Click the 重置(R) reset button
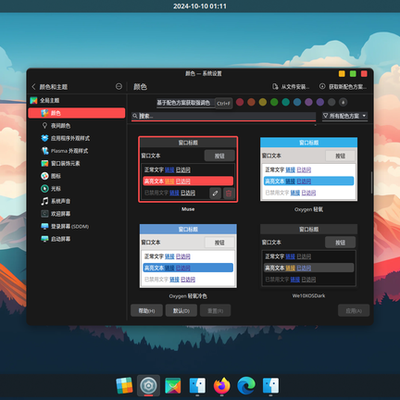The height and width of the screenshot is (400, 400). 215,311
